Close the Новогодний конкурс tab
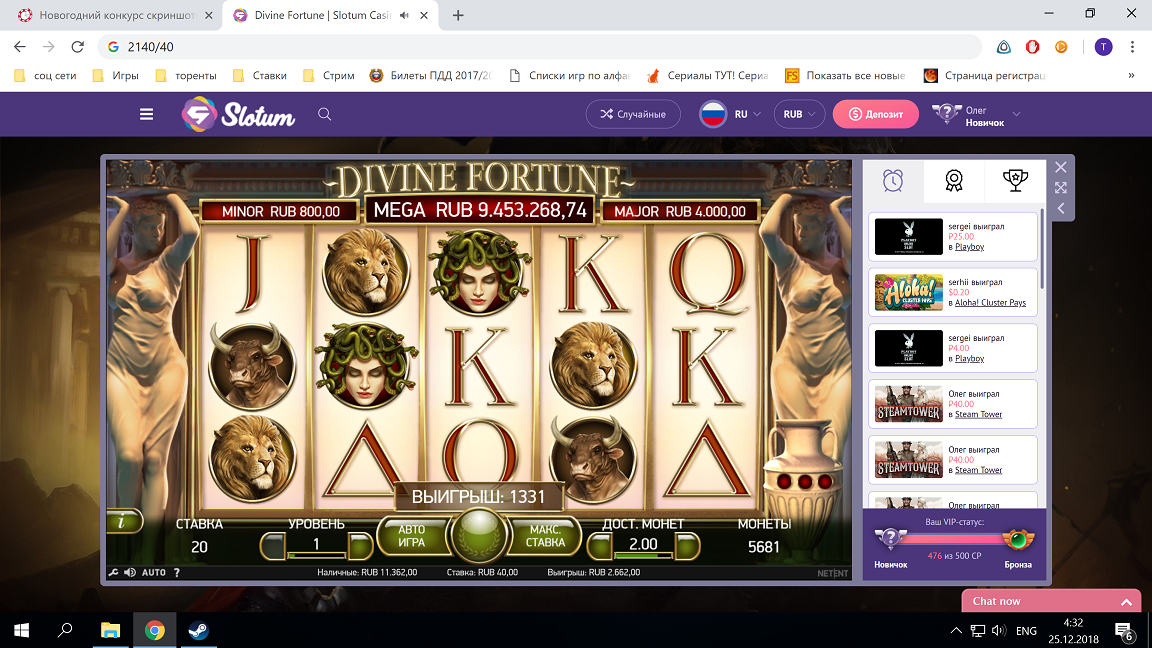Image resolution: width=1152 pixels, height=648 pixels. (209, 15)
